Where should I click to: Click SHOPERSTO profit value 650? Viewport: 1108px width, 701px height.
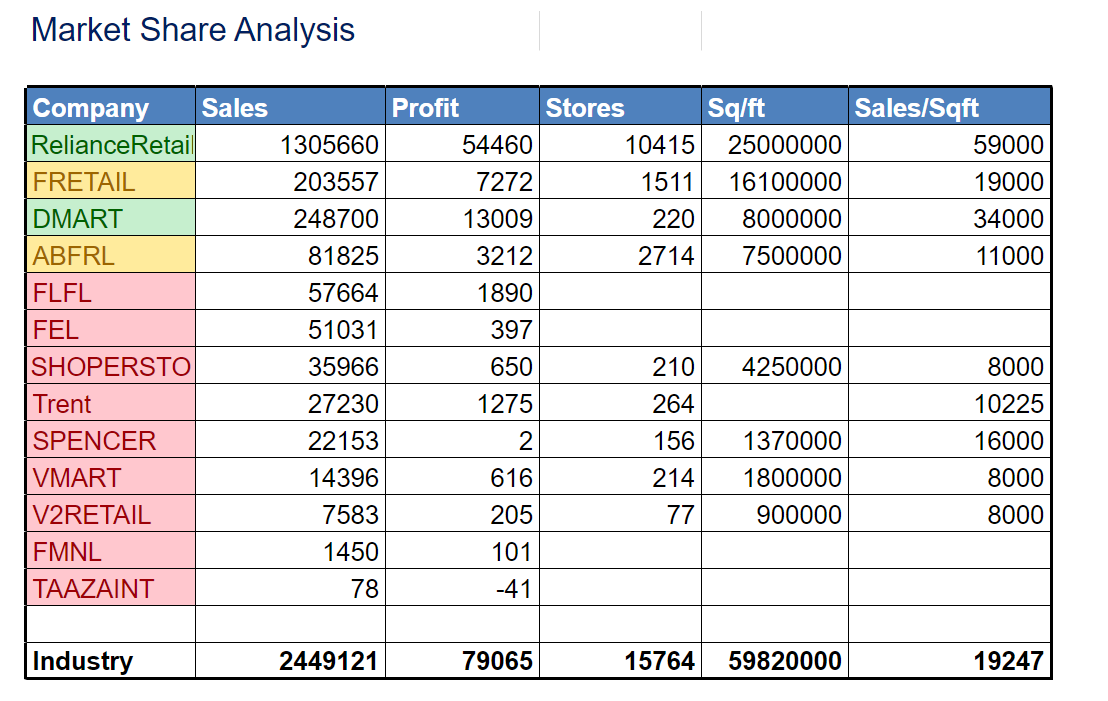coord(512,367)
